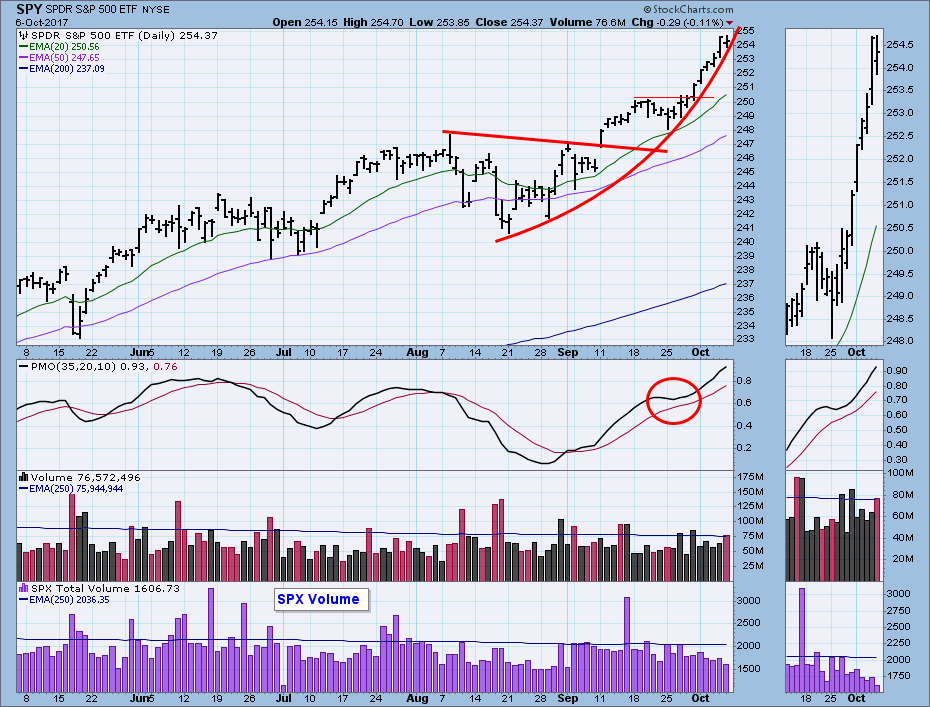Click the thin red horizontal resistance line near 250
The height and width of the screenshot is (707, 930).
click(x=674, y=97)
